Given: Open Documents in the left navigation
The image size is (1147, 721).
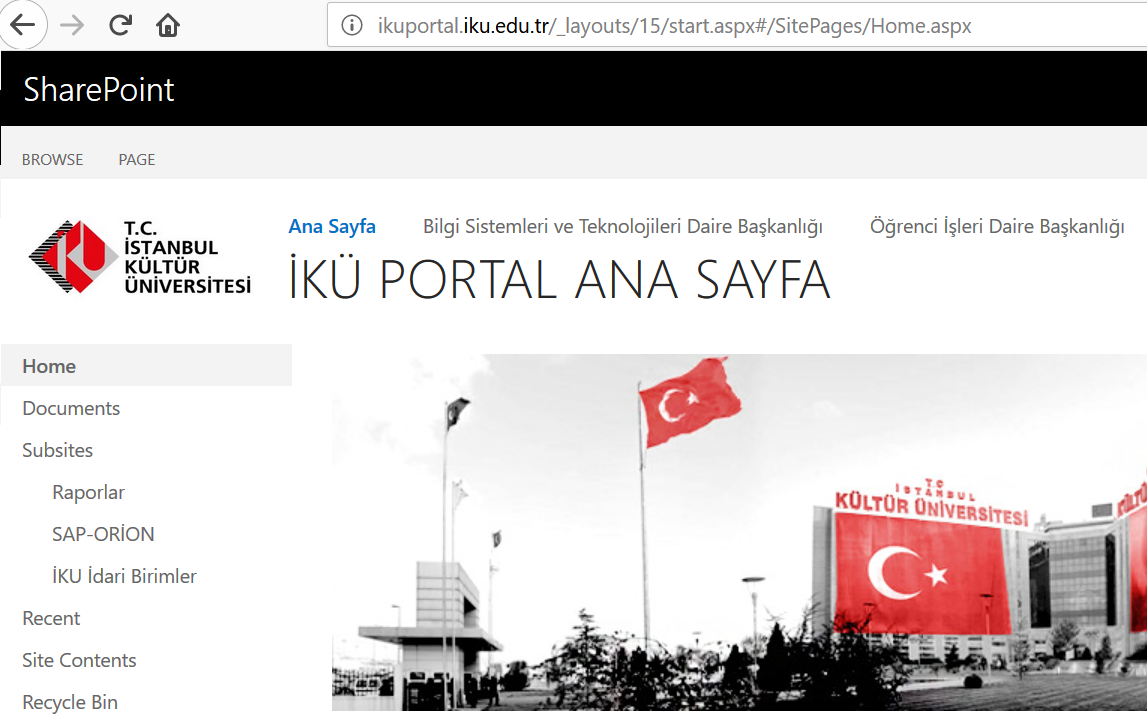Looking at the screenshot, I should [x=71, y=408].
